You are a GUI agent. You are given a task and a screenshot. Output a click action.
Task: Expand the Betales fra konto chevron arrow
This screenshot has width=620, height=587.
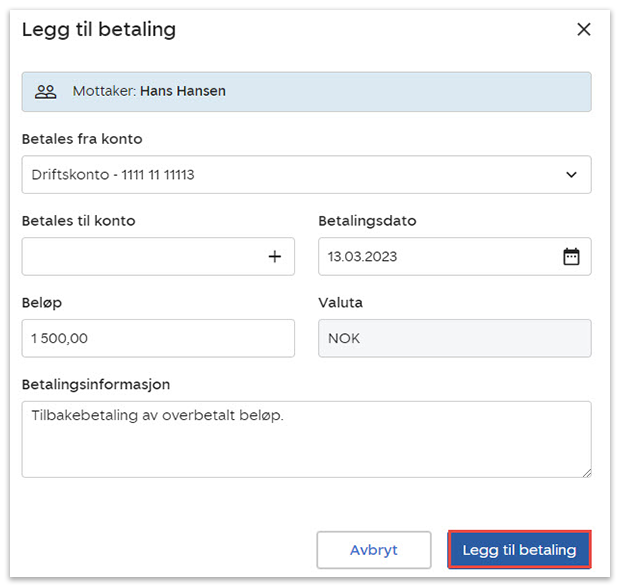pyautogui.click(x=571, y=175)
